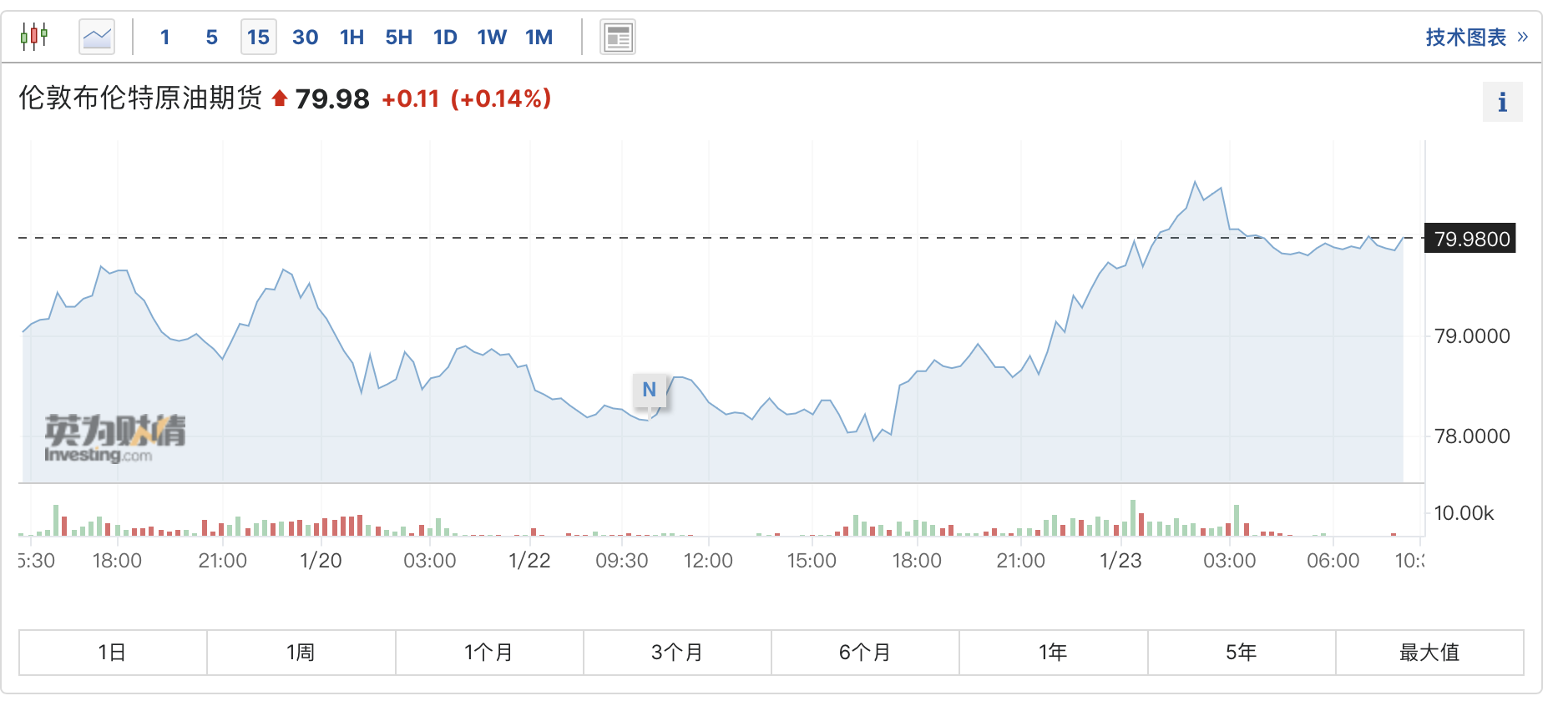The image size is (1568, 721).
Task: Click the info icon beside the chart
Action: point(1502,102)
